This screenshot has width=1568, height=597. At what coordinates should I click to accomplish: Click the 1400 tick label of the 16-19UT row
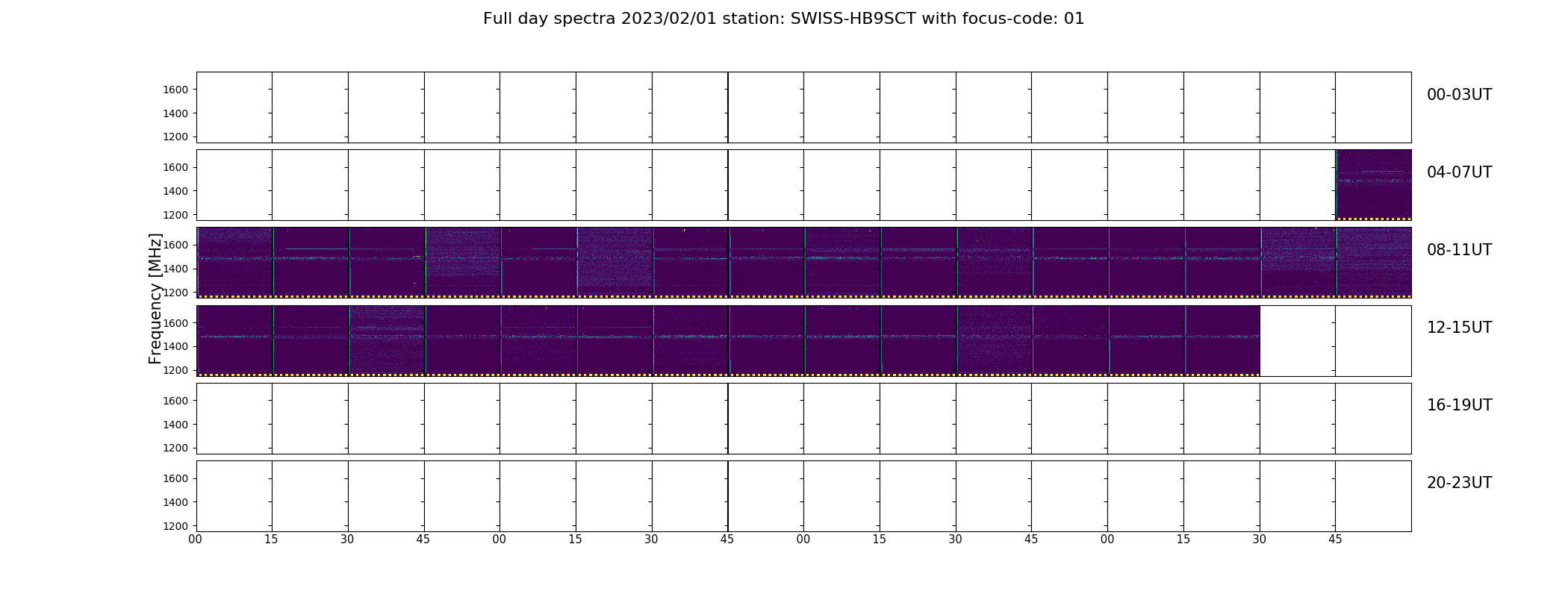click(175, 425)
